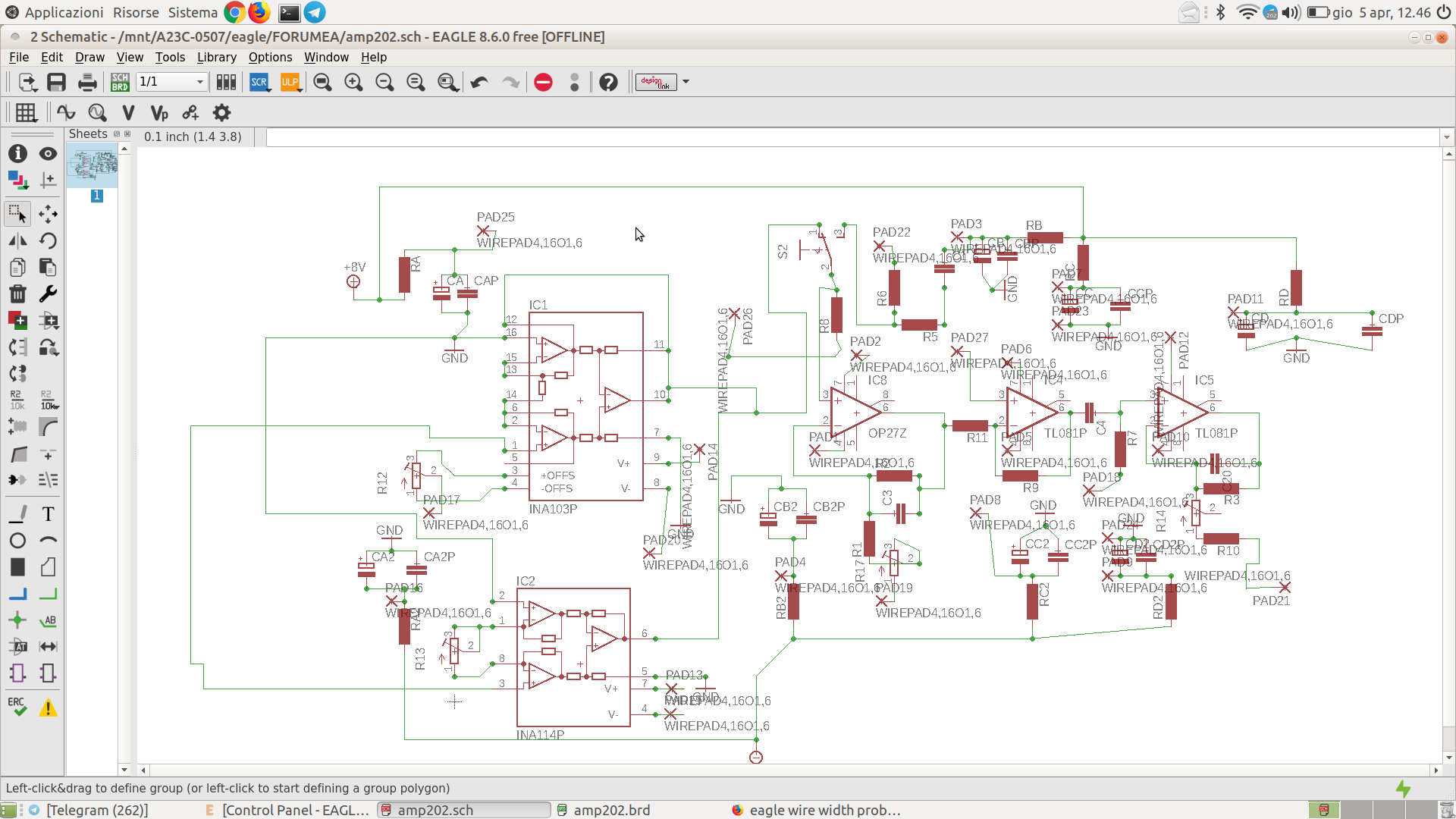1456x819 pixels.
Task: Click the Switch to Board icon
Action: [x=120, y=82]
